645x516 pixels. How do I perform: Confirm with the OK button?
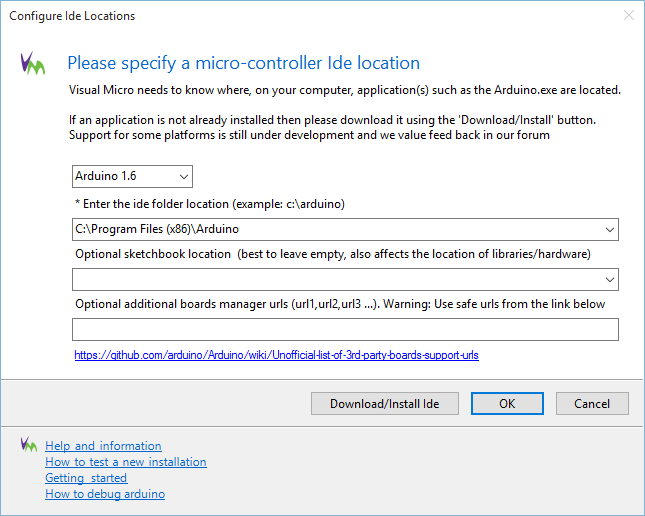tap(507, 404)
